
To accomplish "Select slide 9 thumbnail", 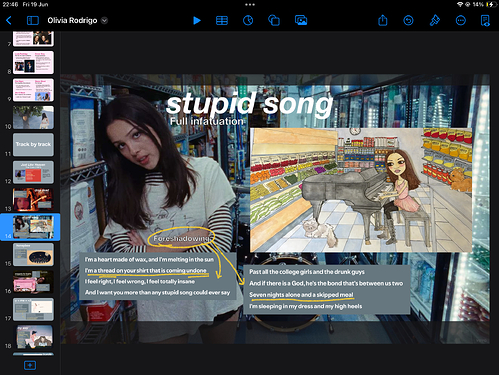I will (x=33, y=90).
